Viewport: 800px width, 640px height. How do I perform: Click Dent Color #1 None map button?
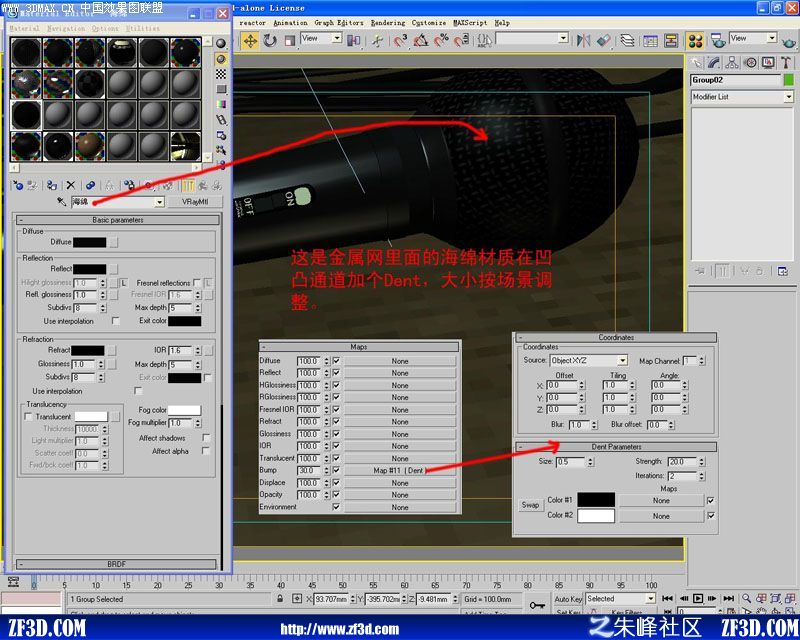(x=661, y=501)
